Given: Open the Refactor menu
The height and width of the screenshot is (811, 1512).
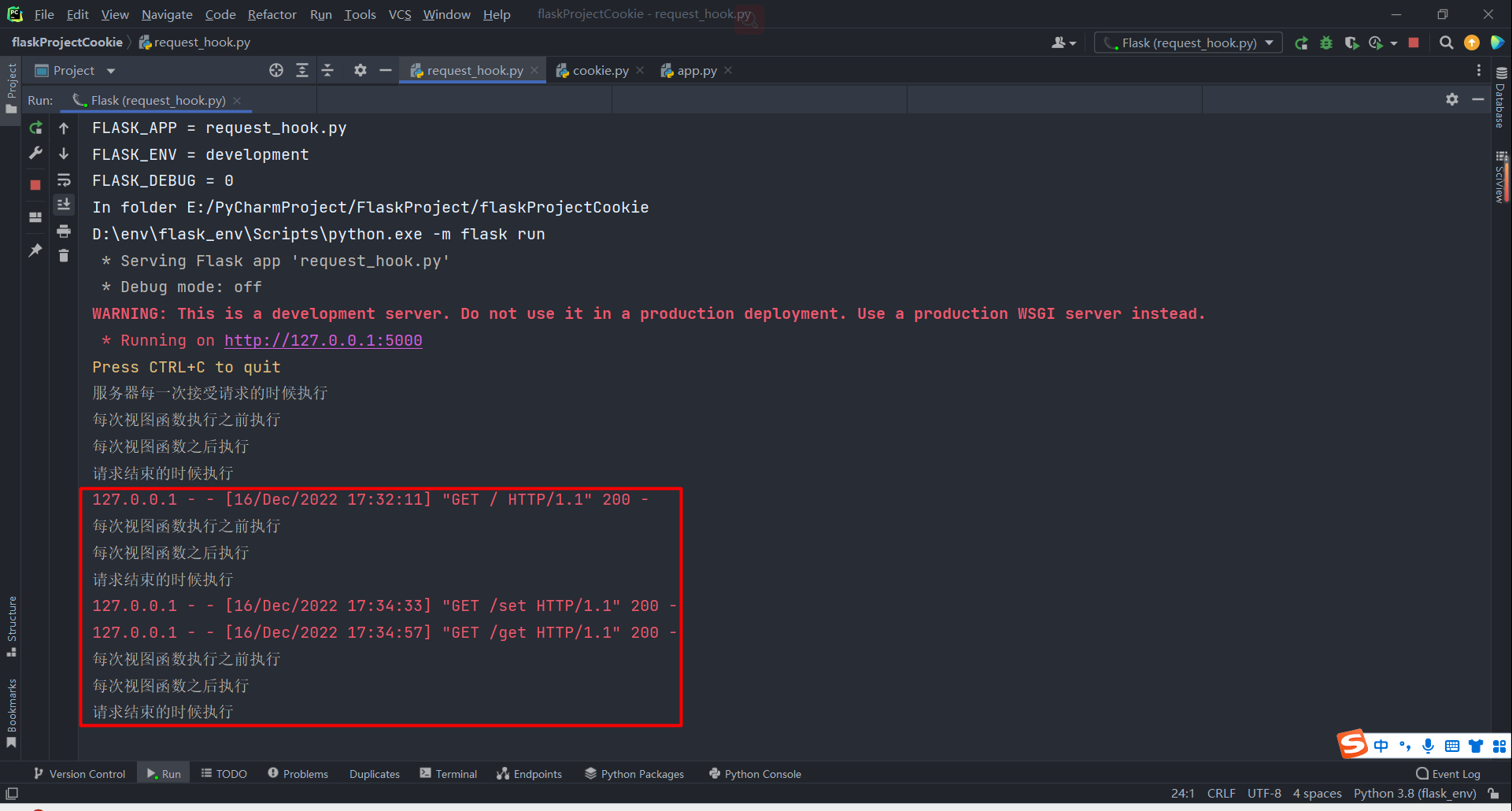Looking at the screenshot, I should click(x=272, y=14).
